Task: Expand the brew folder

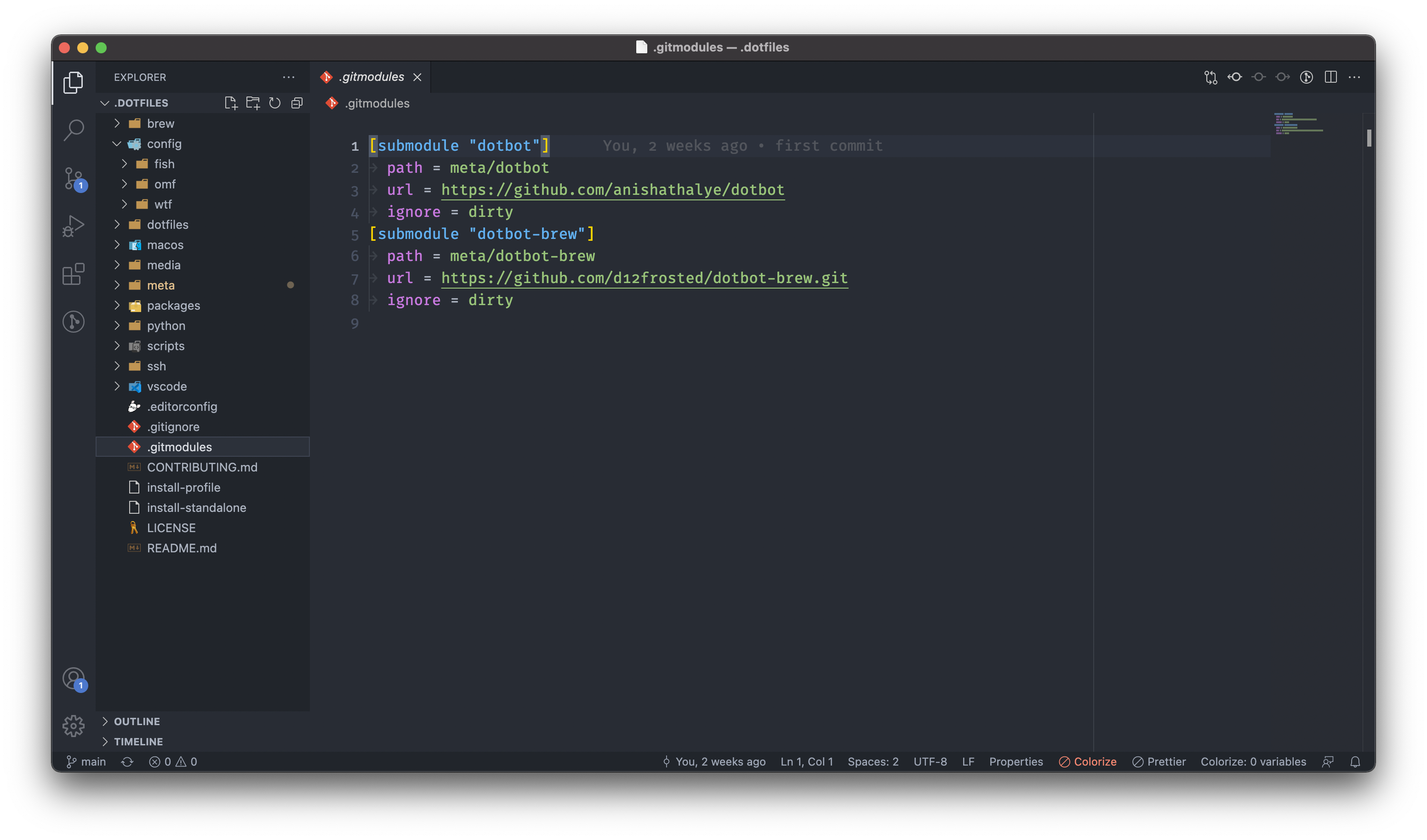Action: click(160, 124)
